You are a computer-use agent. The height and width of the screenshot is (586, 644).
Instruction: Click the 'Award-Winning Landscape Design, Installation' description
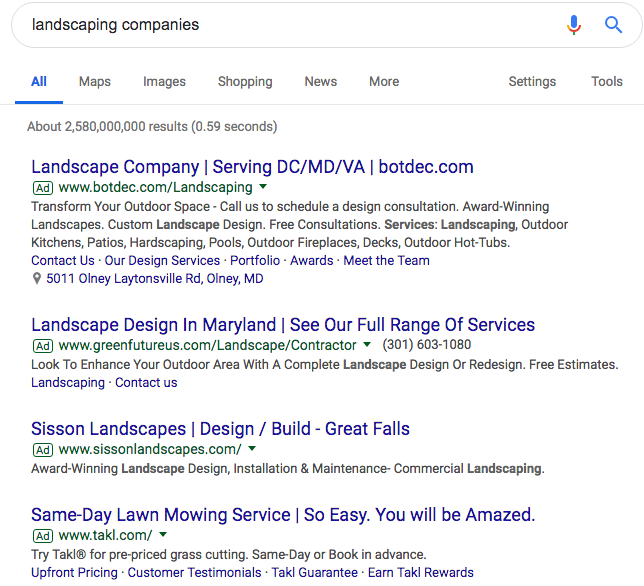click(288, 468)
